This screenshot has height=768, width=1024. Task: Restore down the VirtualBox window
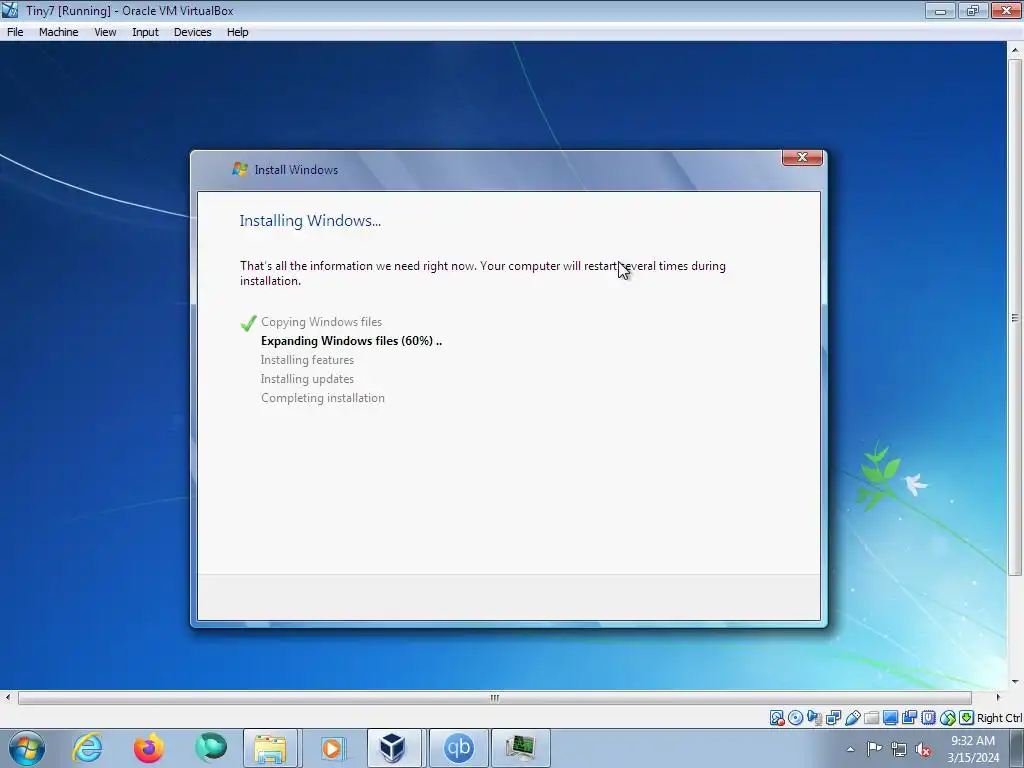point(972,10)
